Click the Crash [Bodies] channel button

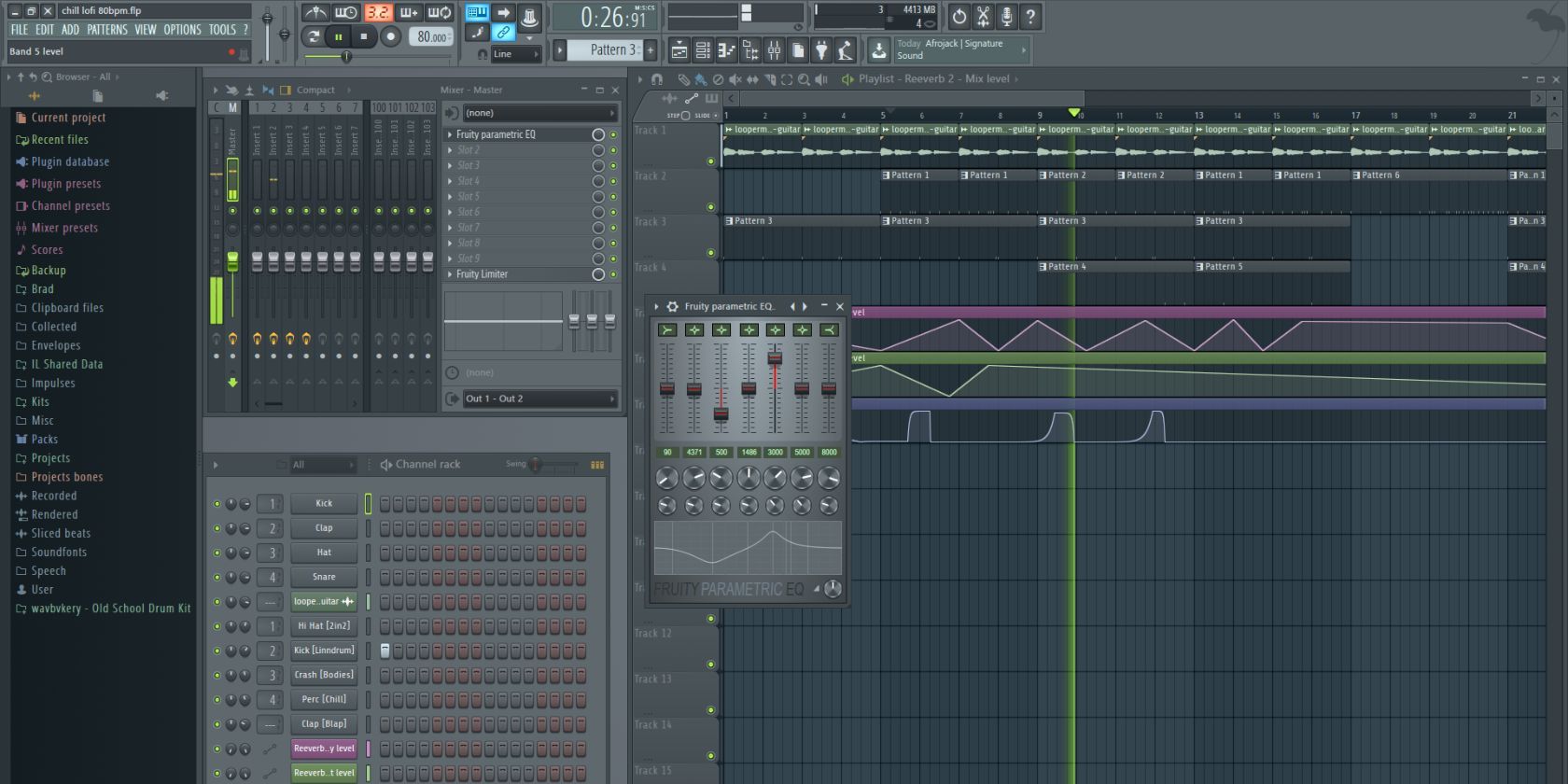(x=324, y=676)
